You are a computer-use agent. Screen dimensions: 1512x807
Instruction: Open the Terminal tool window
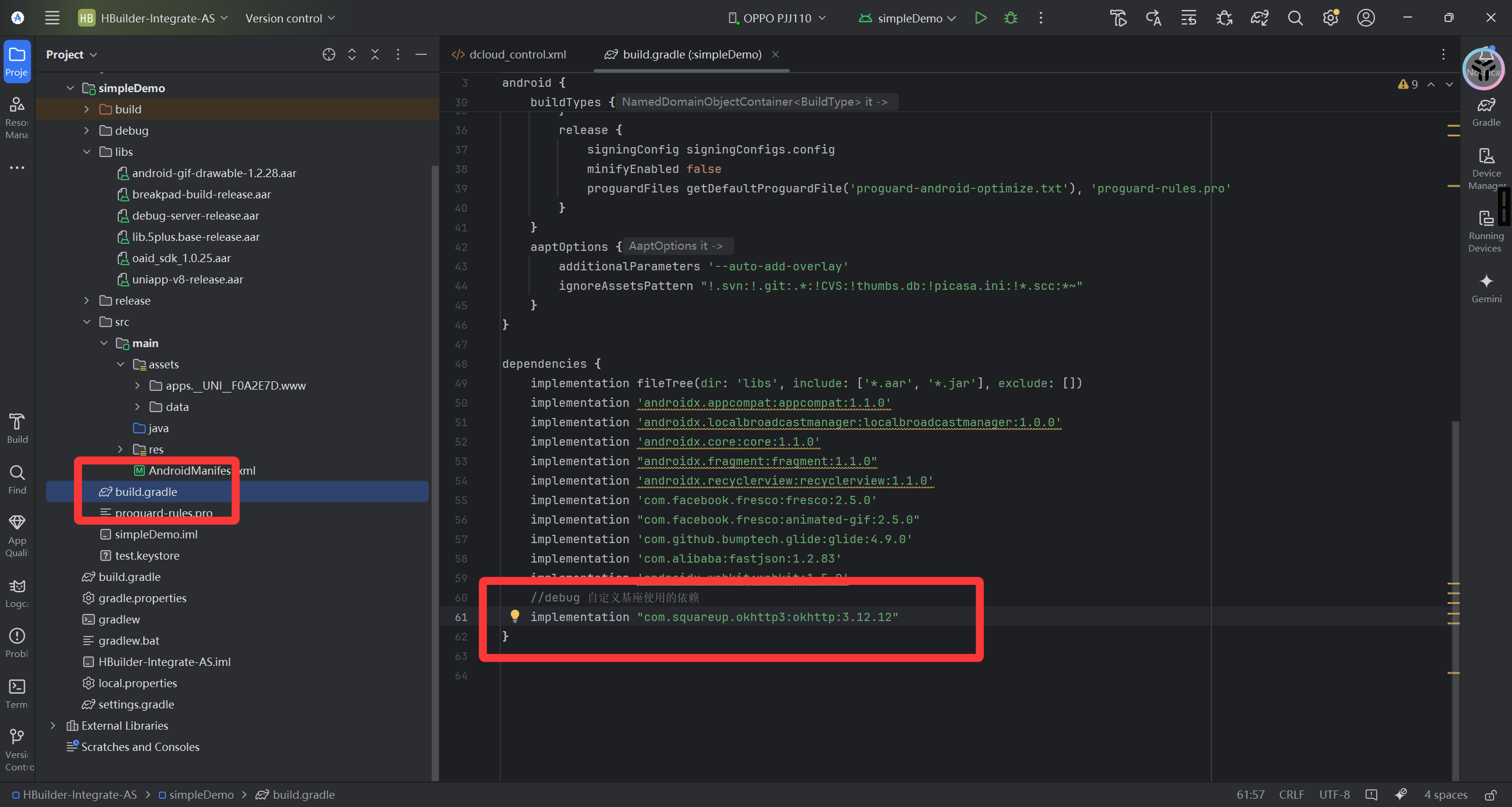point(17,694)
